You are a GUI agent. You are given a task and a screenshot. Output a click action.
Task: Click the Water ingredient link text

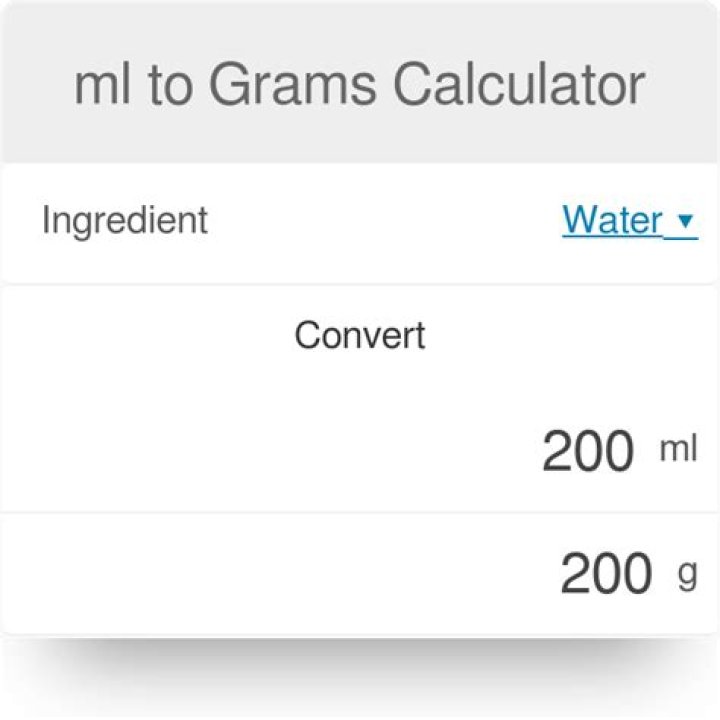(x=612, y=220)
